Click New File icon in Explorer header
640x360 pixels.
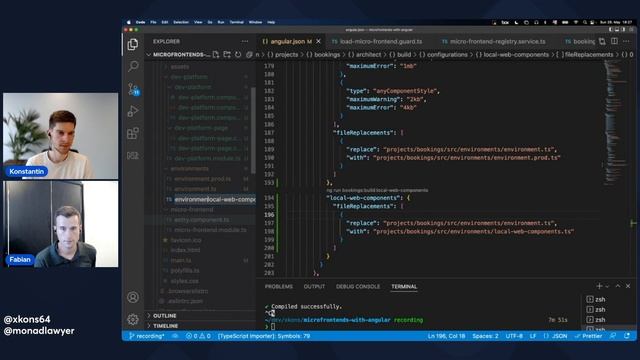click(x=216, y=55)
